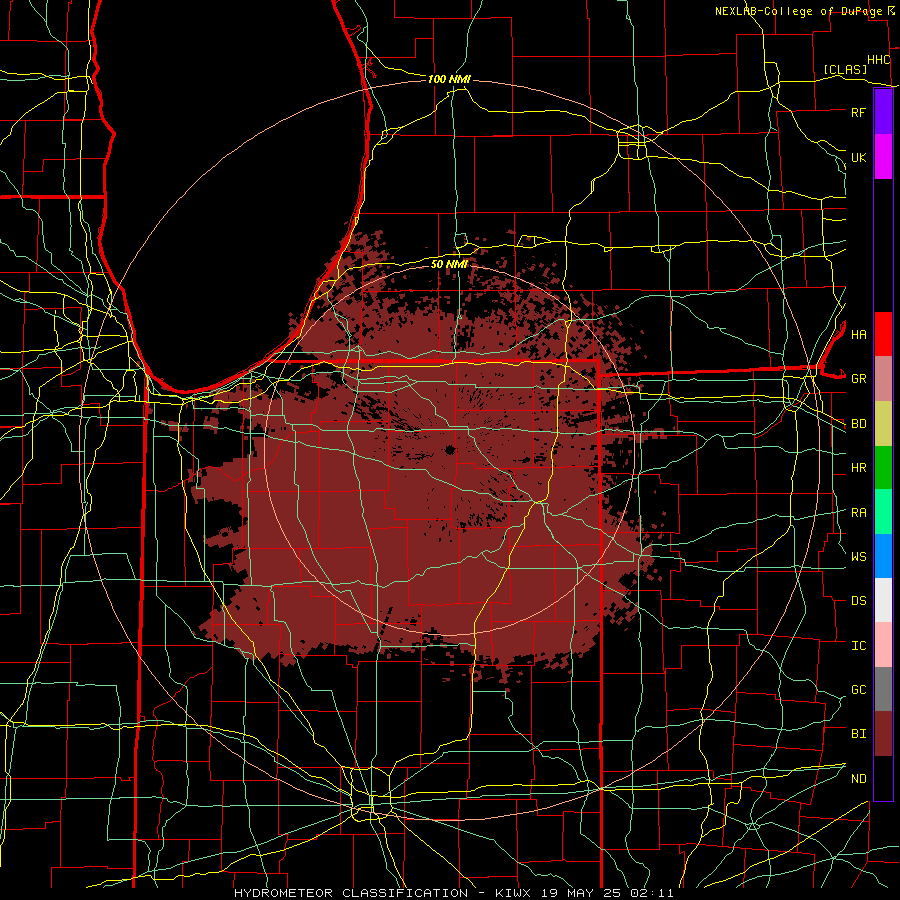Click the 'HR' legend label
Image resolution: width=900 pixels, height=900 pixels.
(x=858, y=468)
